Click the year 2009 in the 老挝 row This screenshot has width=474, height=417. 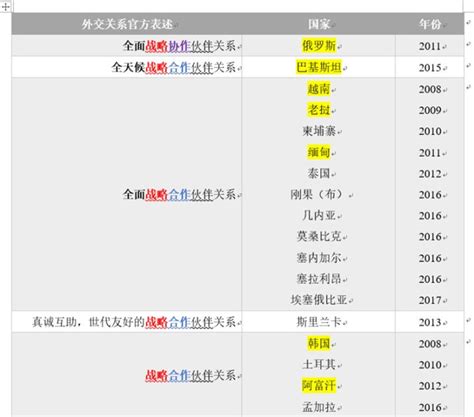coord(430,110)
